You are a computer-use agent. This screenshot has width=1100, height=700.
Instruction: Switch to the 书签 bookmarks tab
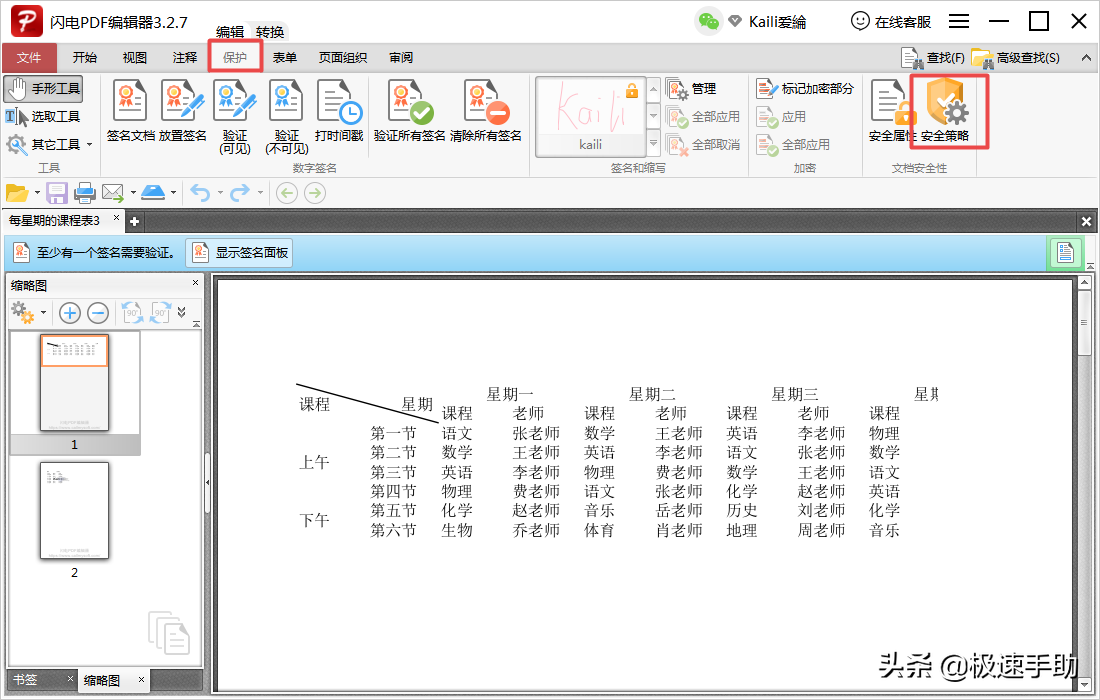point(26,679)
